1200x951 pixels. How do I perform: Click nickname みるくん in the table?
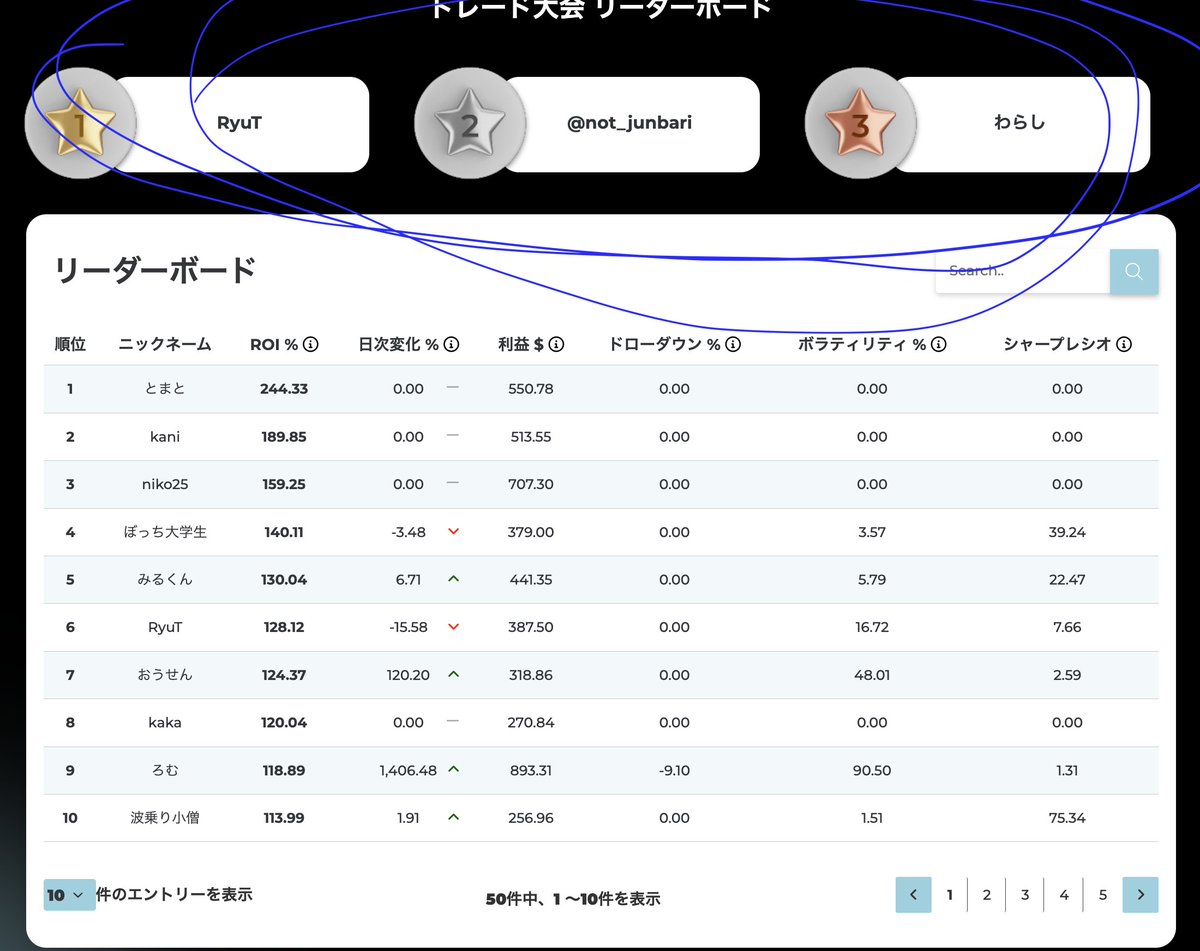165,579
